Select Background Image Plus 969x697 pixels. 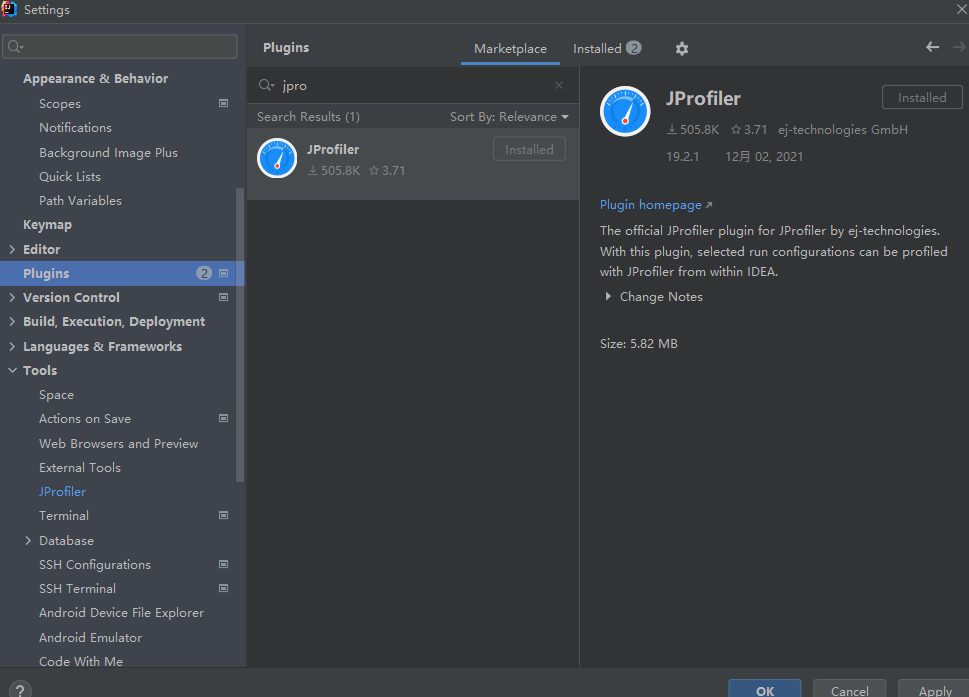(x=108, y=153)
